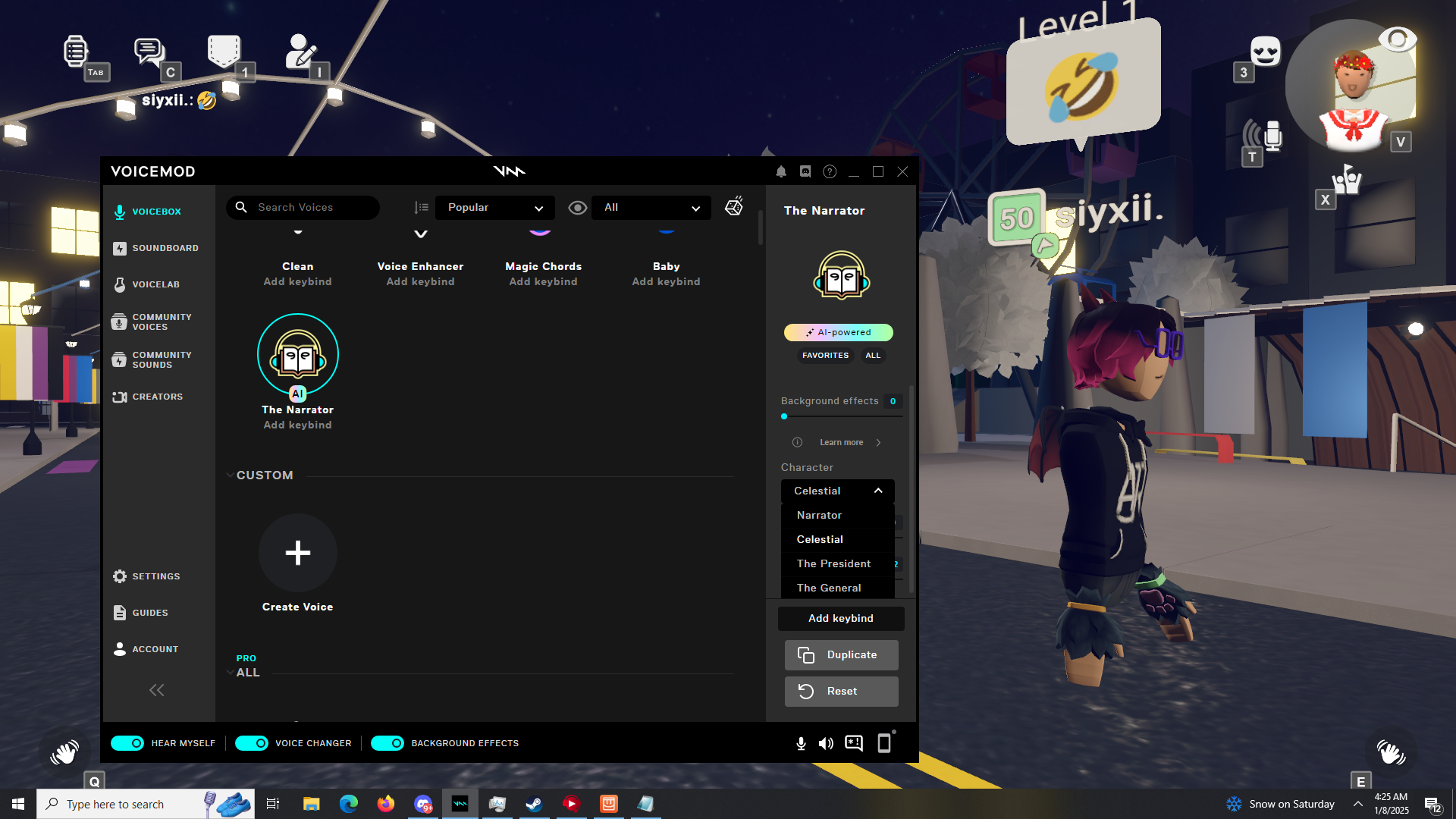The image size is (1456, 819).
Task: Click the random voice dice icon
Action: pyautogui.click(x=733, y=207)
